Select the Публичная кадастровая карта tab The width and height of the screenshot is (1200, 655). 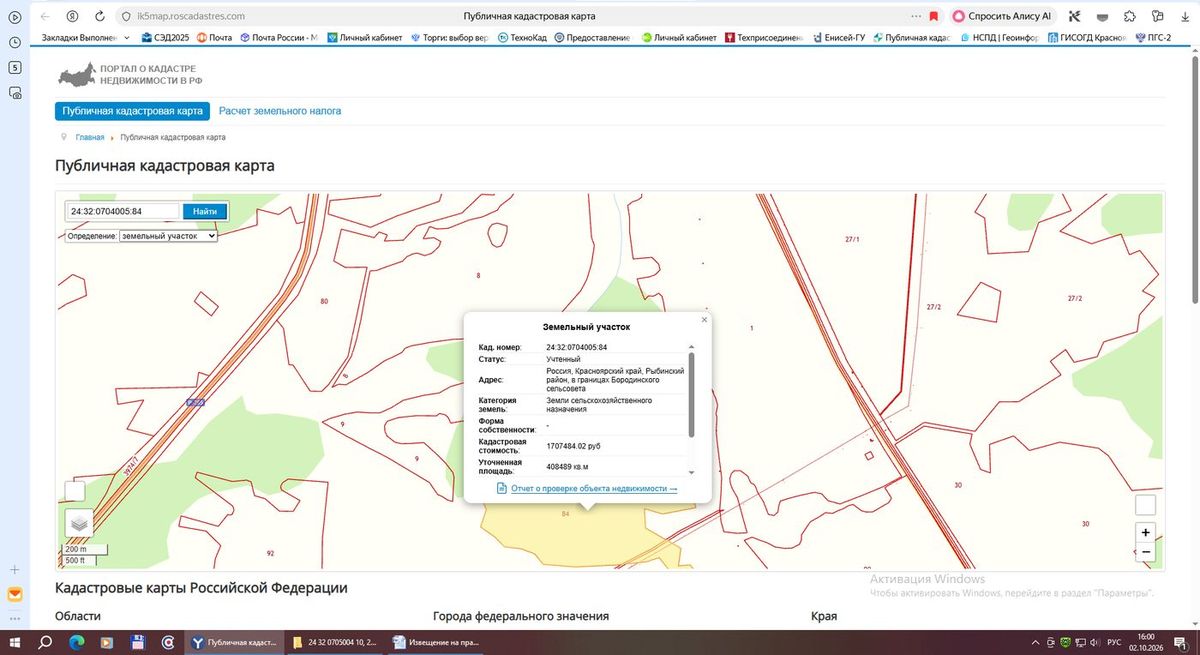point(133,111)
